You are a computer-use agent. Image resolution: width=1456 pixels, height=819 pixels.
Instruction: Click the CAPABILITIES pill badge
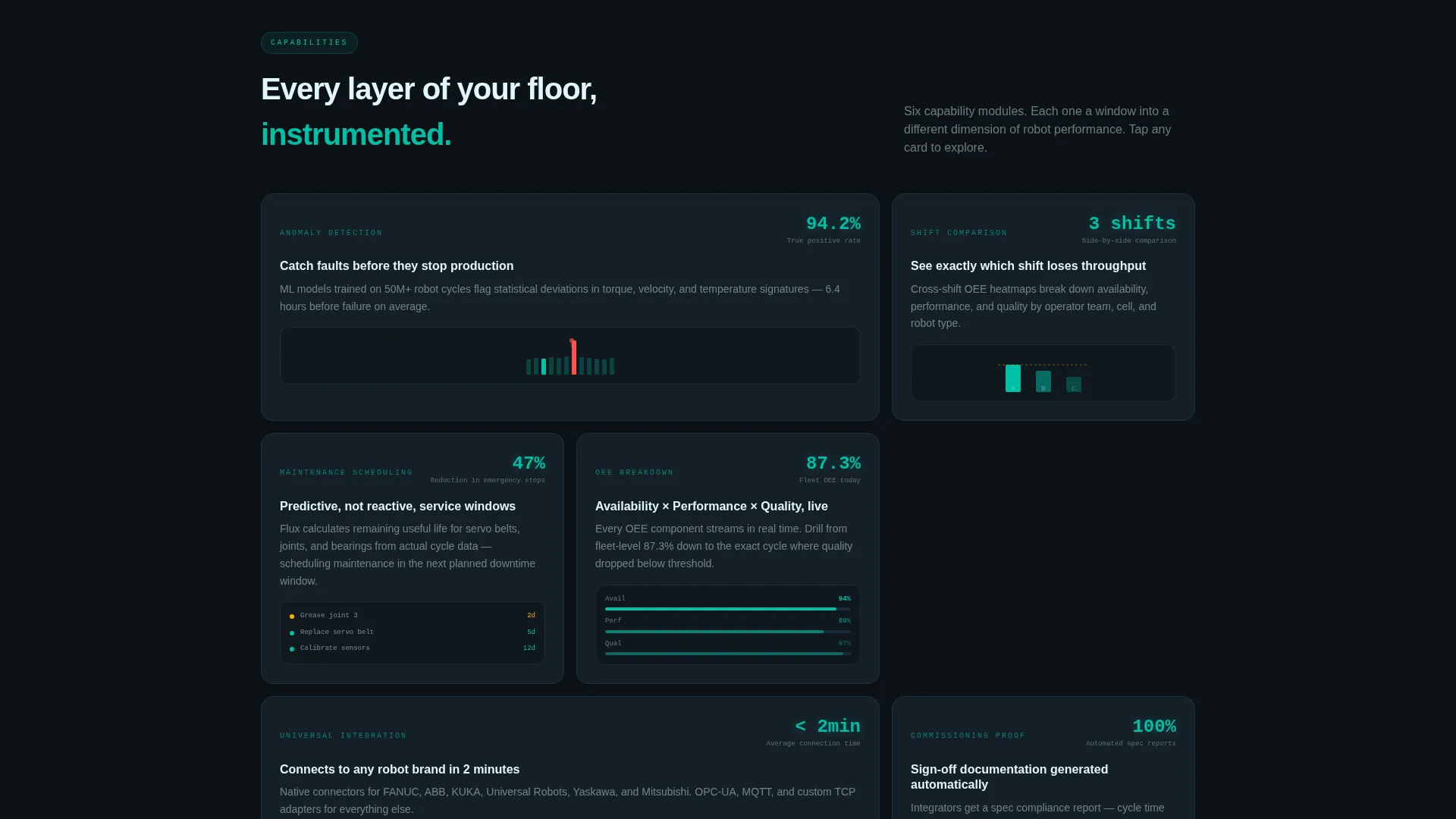click(x=309, y=42)
